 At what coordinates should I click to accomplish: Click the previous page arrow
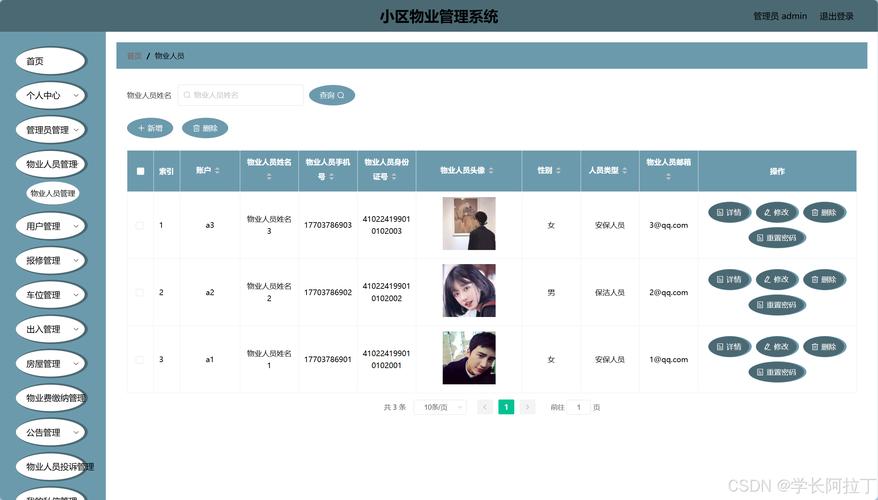485,408
